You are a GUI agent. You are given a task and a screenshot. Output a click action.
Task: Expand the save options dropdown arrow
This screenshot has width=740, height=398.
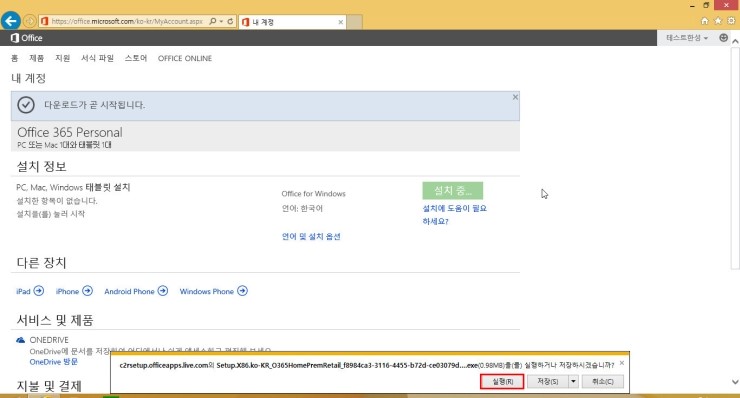(x=573, y=381)
